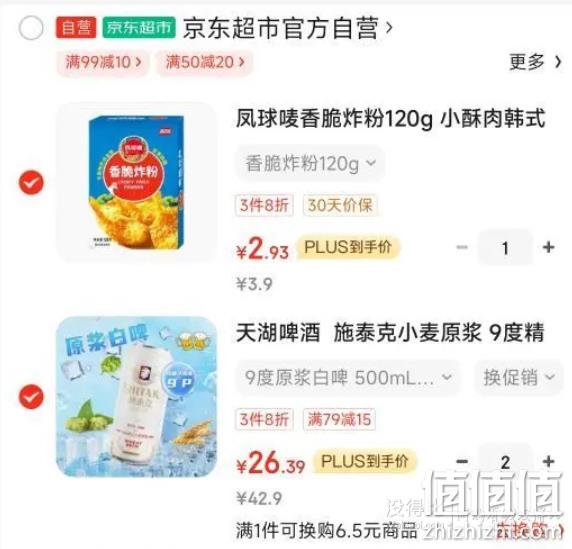Open 换促销 promotion dropdown

(x=519, y=377)
